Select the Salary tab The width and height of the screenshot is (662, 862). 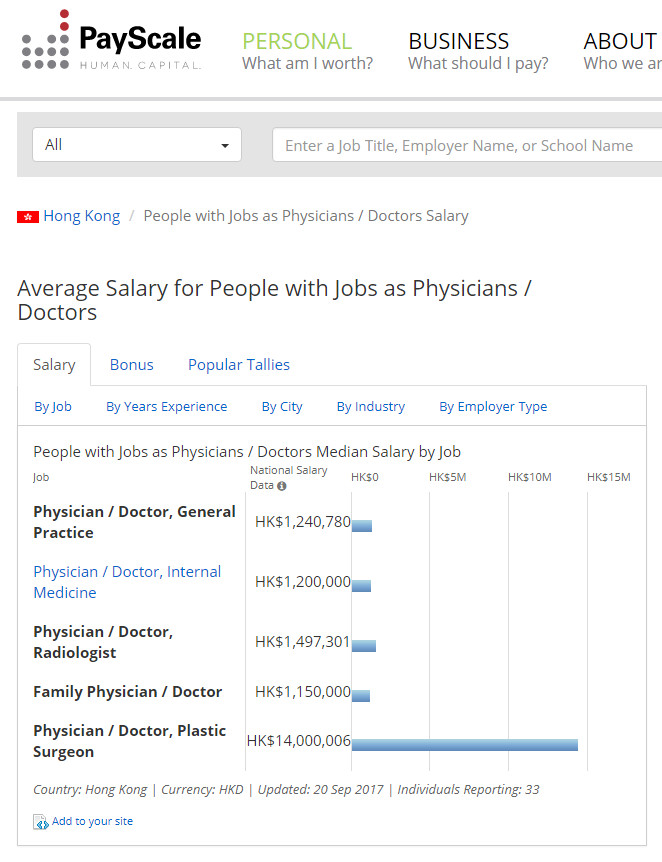point(54,365)
